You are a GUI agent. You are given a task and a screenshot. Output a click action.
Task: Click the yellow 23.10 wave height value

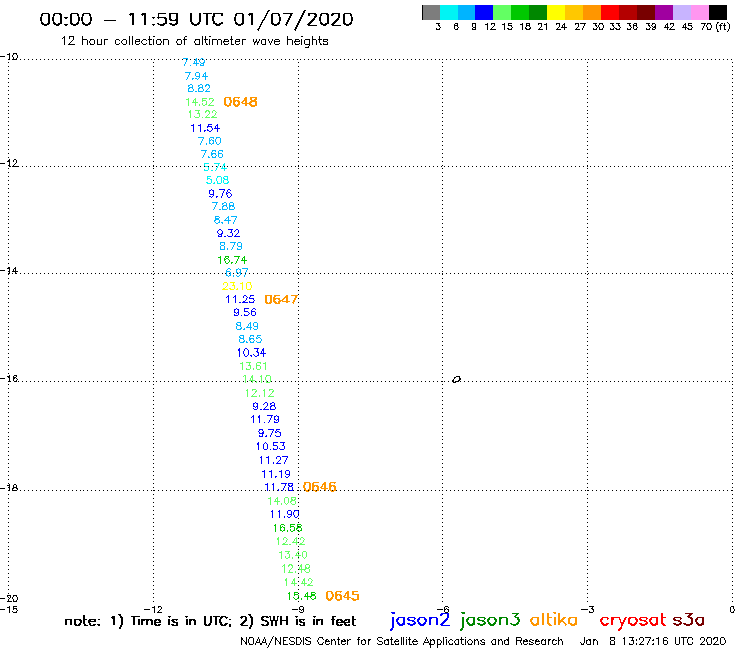[237, 286]
